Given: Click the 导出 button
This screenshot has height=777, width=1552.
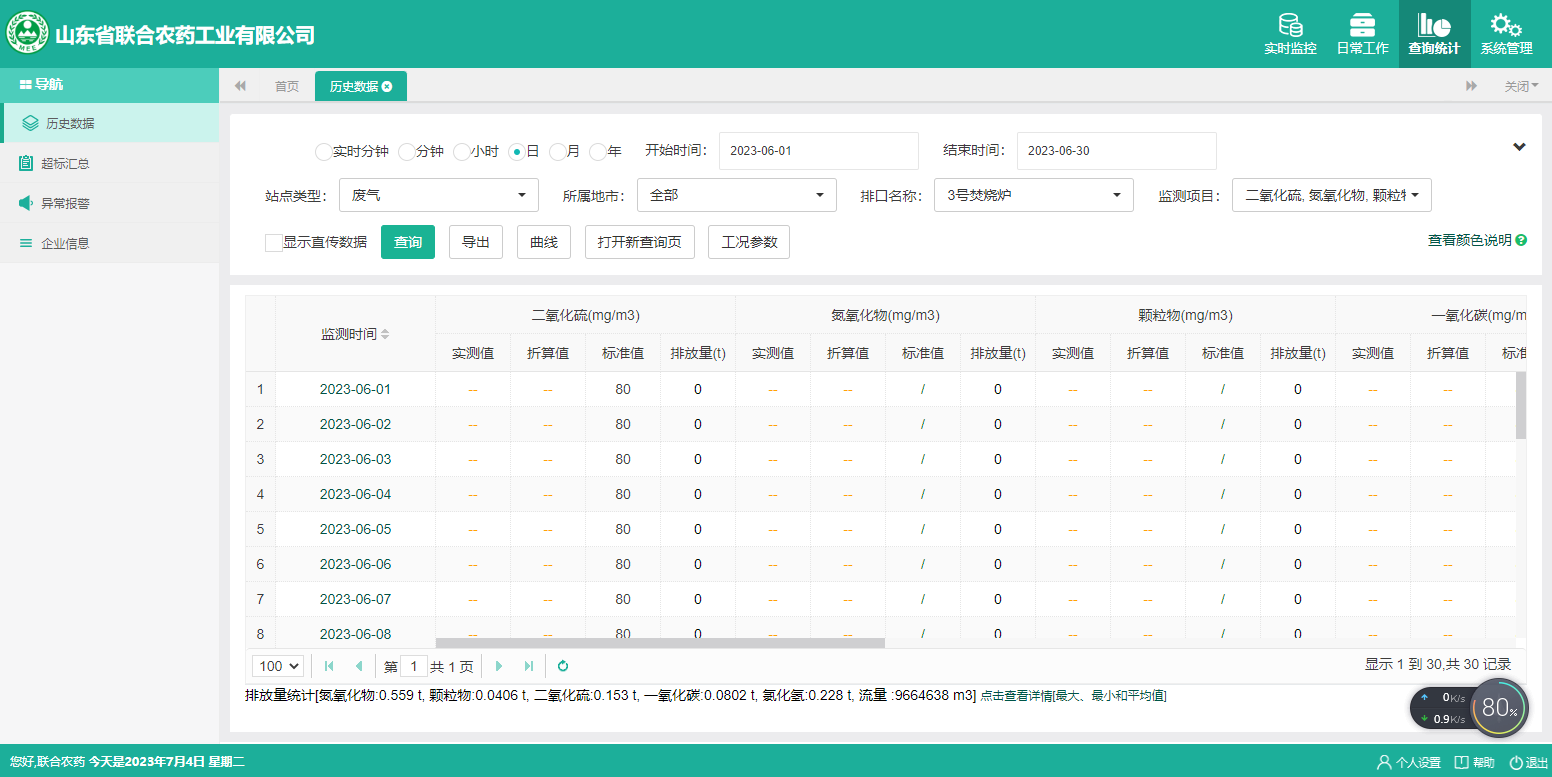Looking at the screenshot, I should tap(476, 242).
